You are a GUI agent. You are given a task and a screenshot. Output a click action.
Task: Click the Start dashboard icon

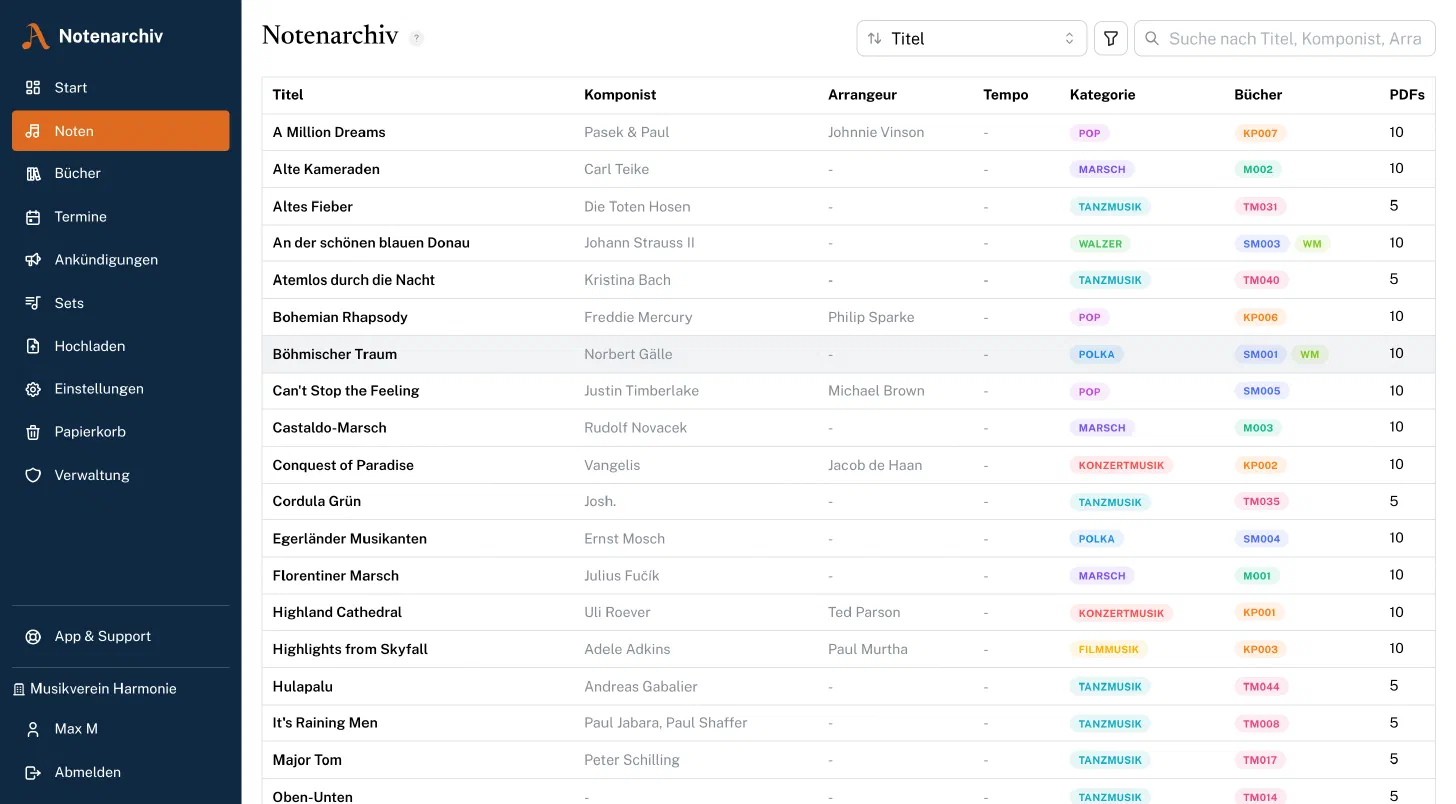(33, 88)
